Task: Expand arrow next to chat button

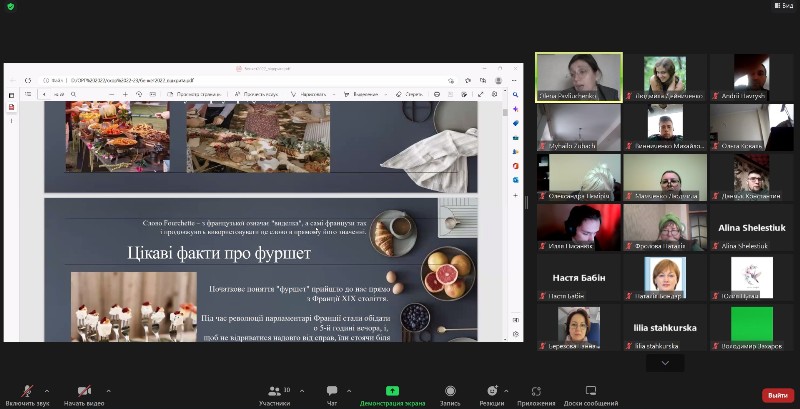Action: click(x=351, y=390)
